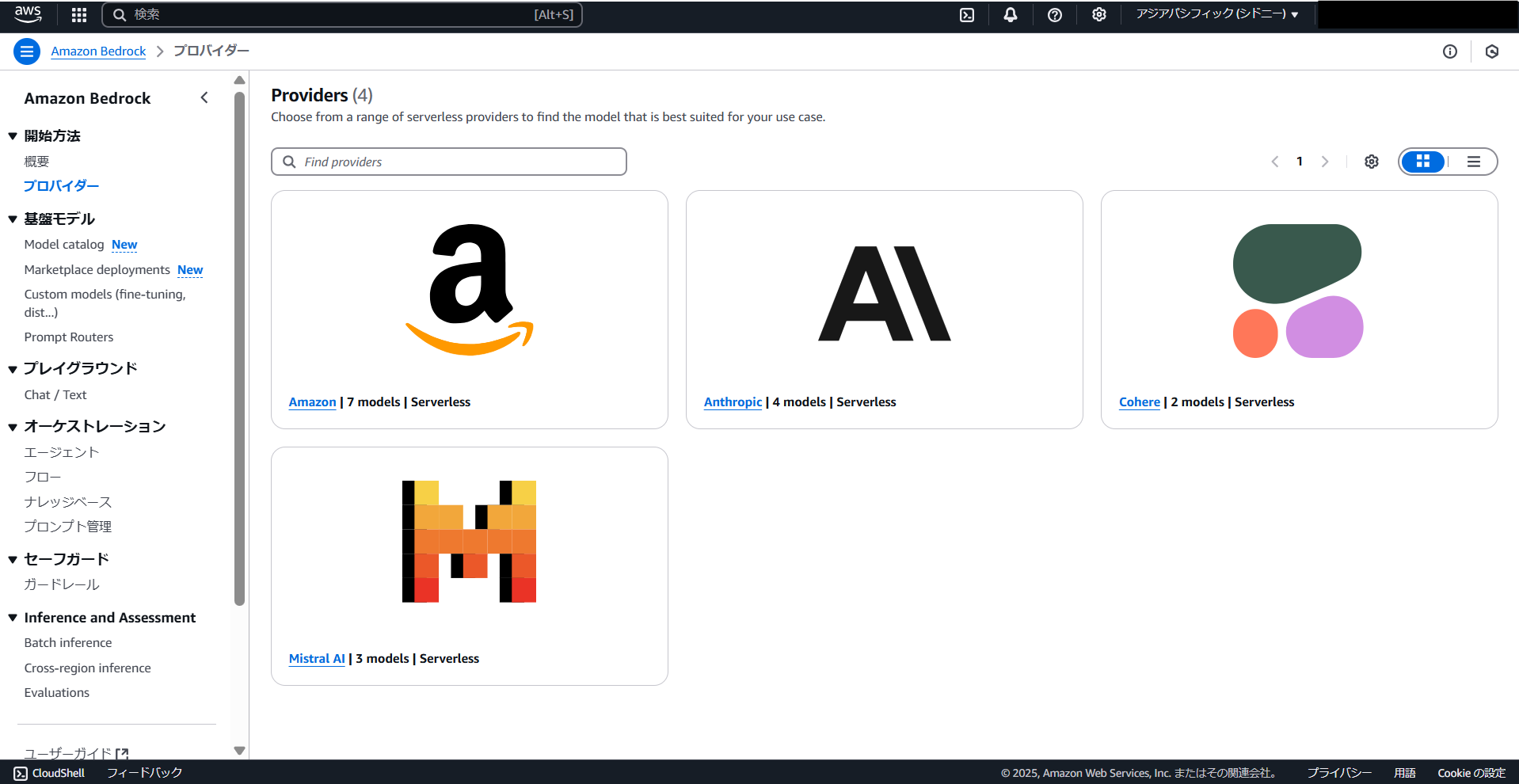Open the プライバシー footer link
This screenshot has height=784, width=1519.
[x=1339, y=773]
